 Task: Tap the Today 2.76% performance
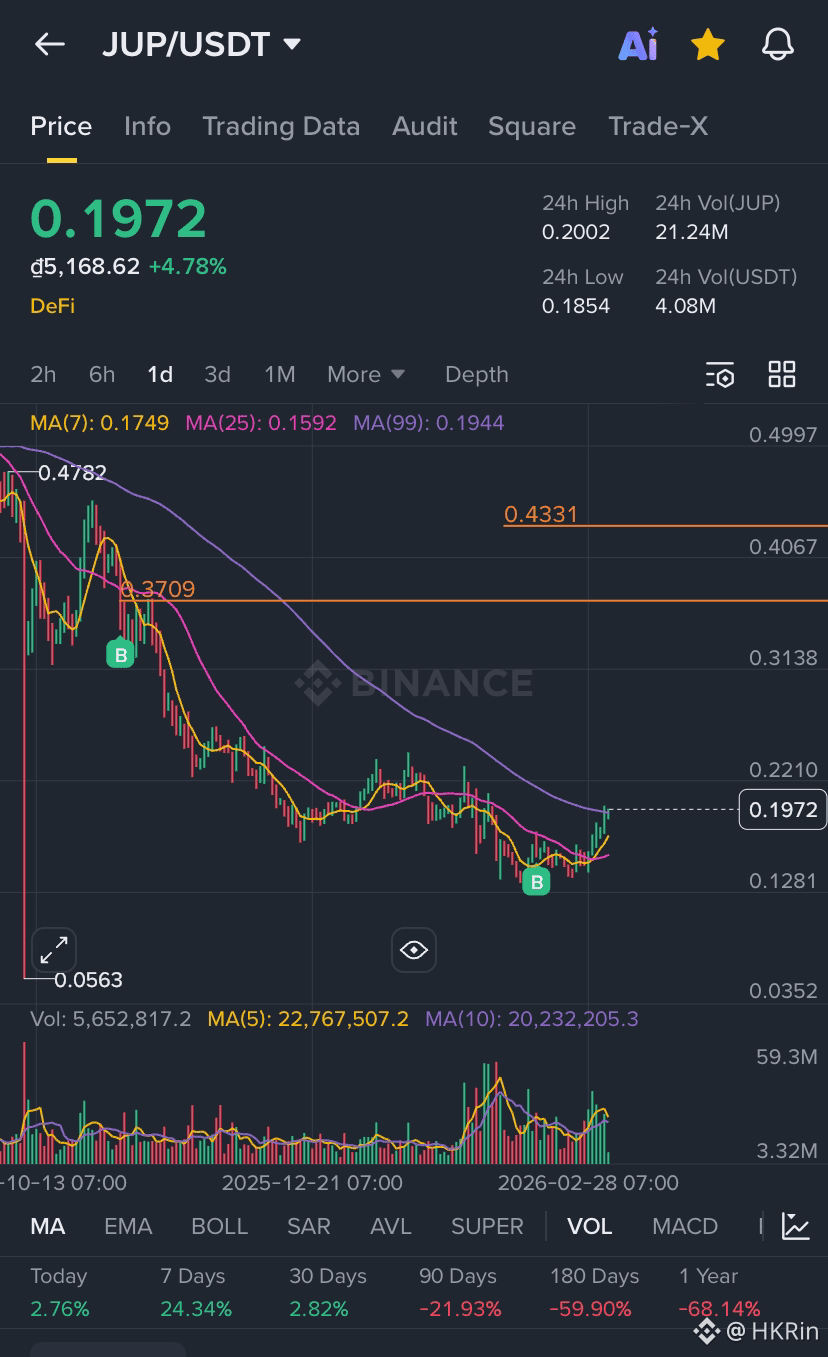(60, 1292)
